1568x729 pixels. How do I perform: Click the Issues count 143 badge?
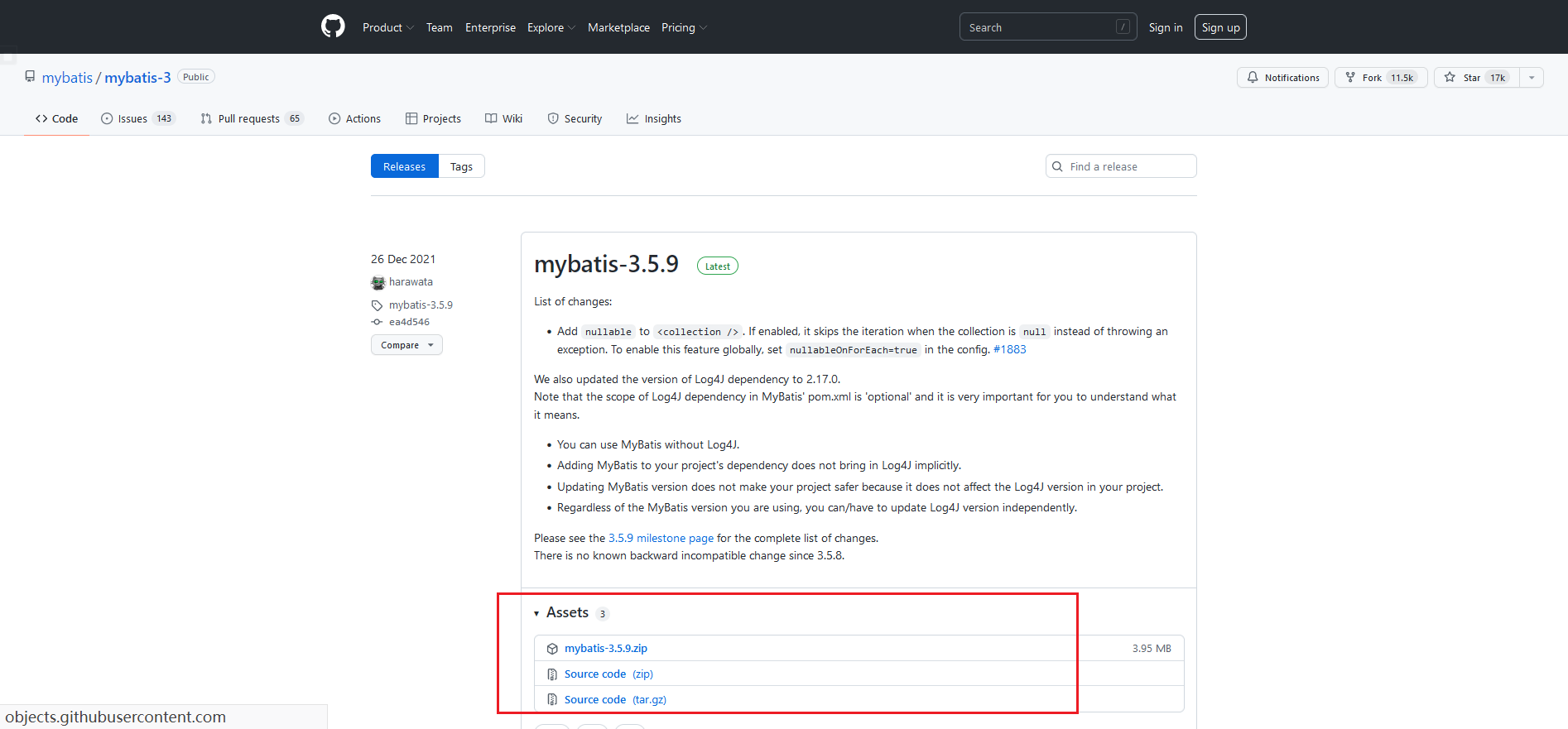164,118
